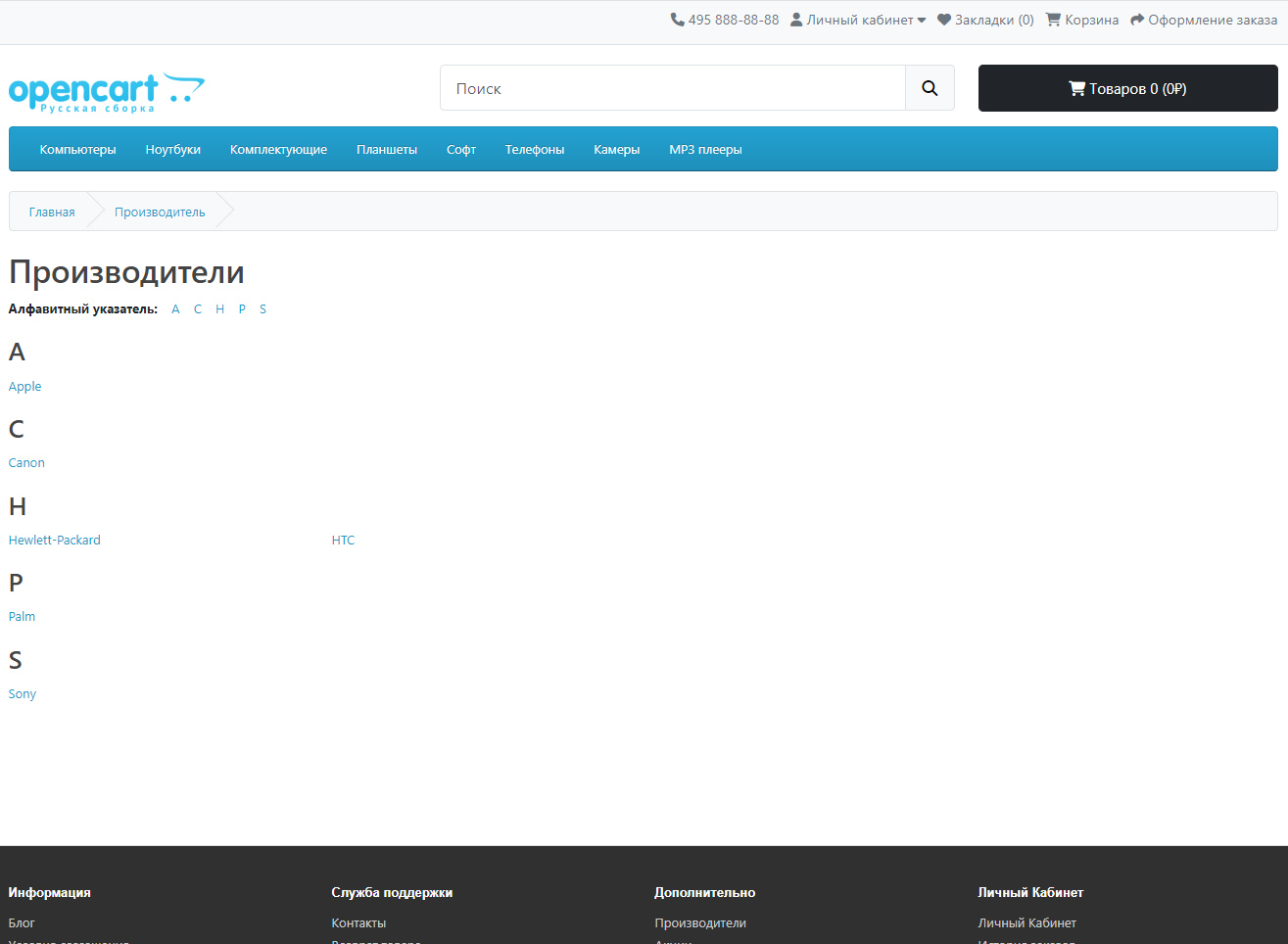The width and height of the screenshot is (1288, 944).
Task: Jump to letter S in alphabet index
Action: coord(262,309)
